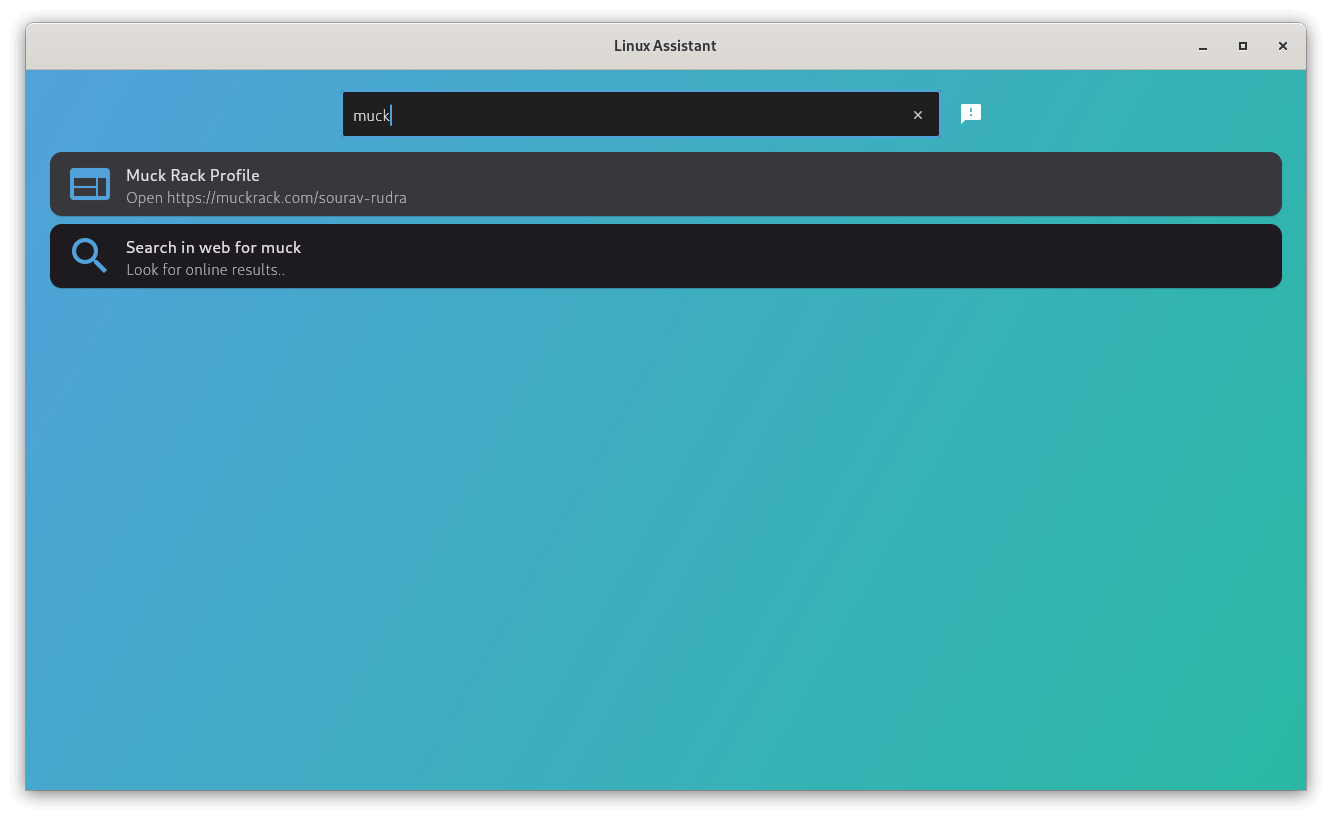Image resolution: width=1332 pixels, height=819 pixels.
Task: Click the feedback speech-bubble icon beside the search bar
Action: (x=970, y=113)
